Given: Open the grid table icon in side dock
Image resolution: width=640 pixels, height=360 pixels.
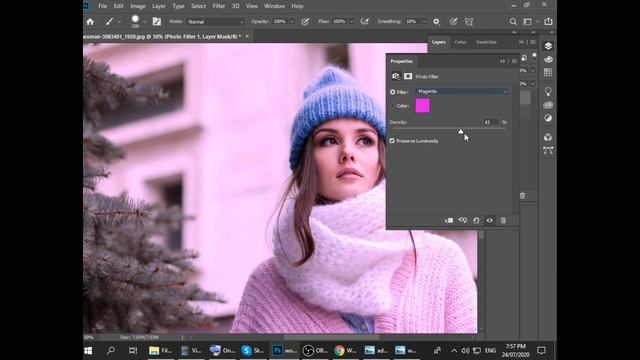Looking at the screenshot, I should (548, 72).
